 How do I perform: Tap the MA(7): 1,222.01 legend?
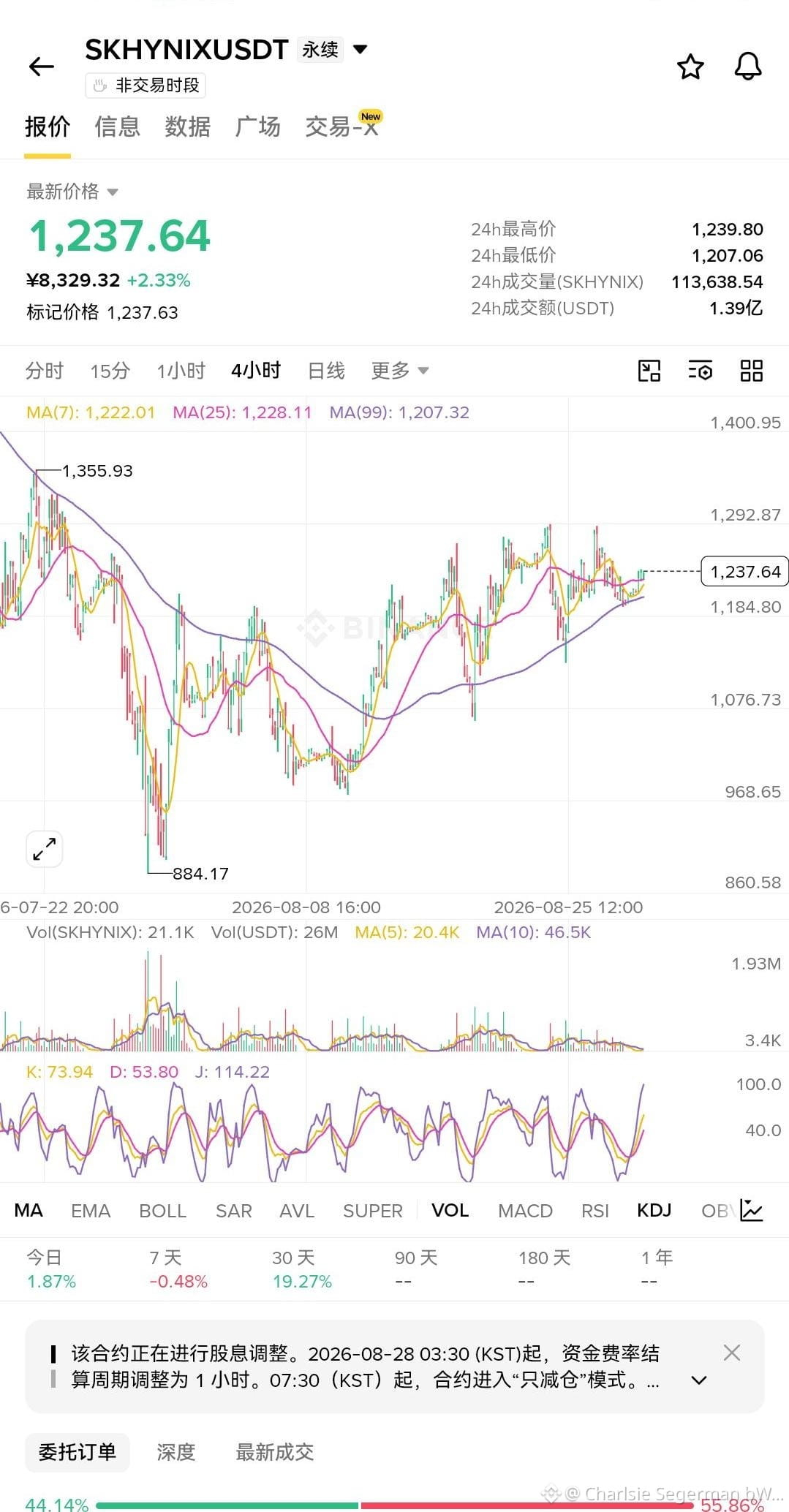tap(91, 412)
